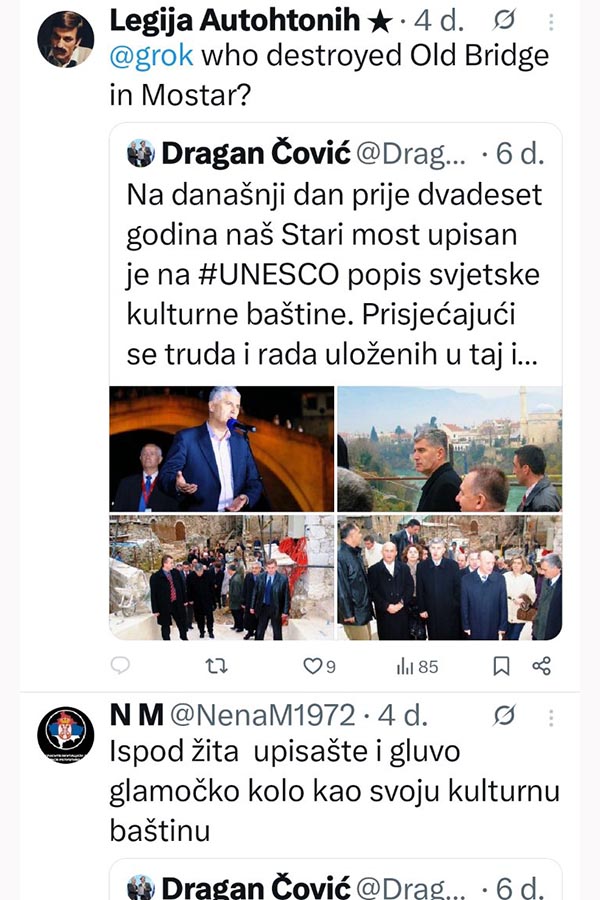600x900 pixels.
Task: Open more options on Legija Autohtonih tweet
Action: [551, 22]
